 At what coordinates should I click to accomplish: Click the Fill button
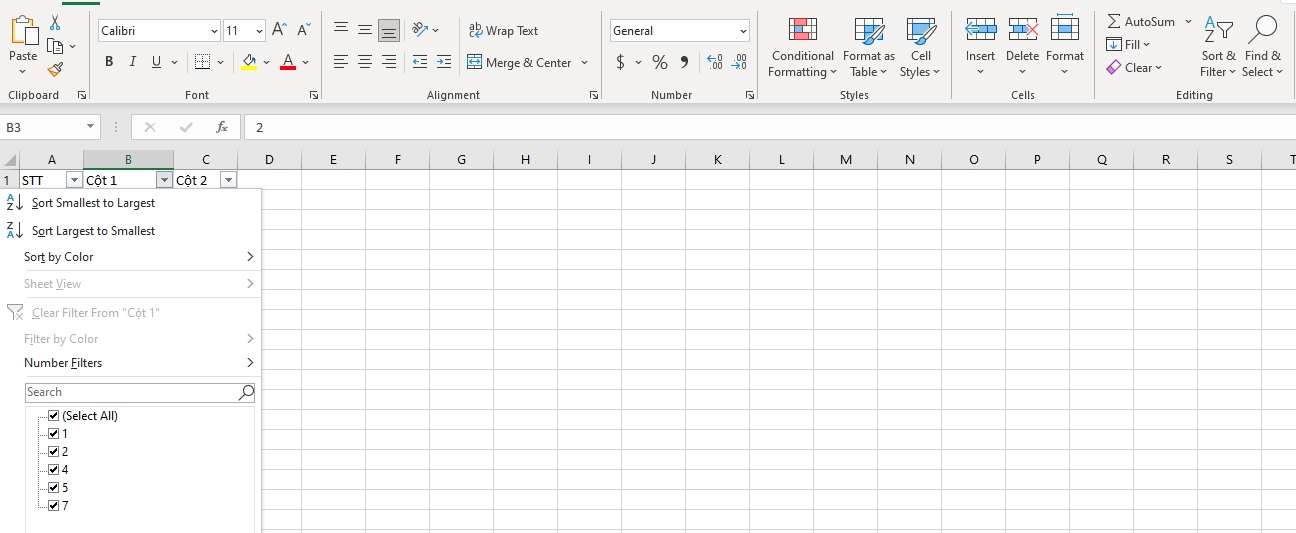coord(1129,44)
